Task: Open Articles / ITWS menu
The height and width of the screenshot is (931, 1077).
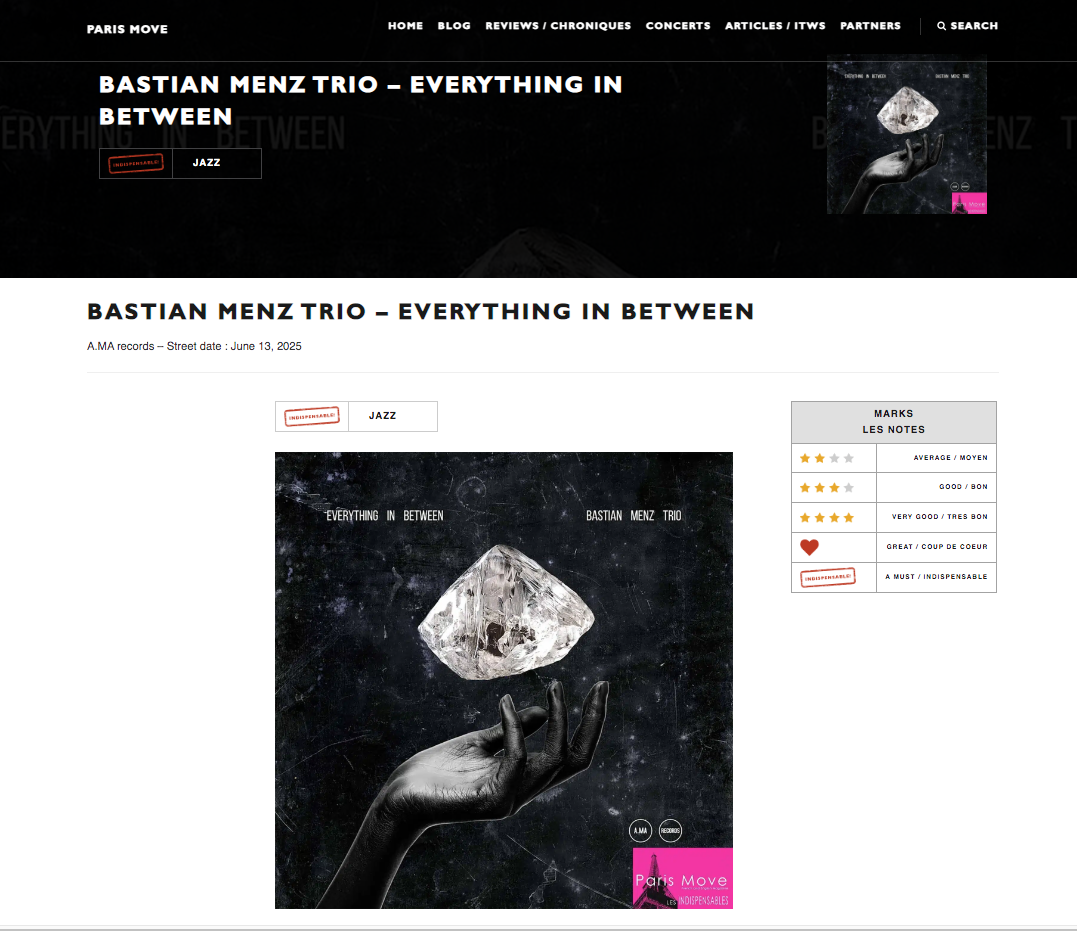Action: click(775, 26)
